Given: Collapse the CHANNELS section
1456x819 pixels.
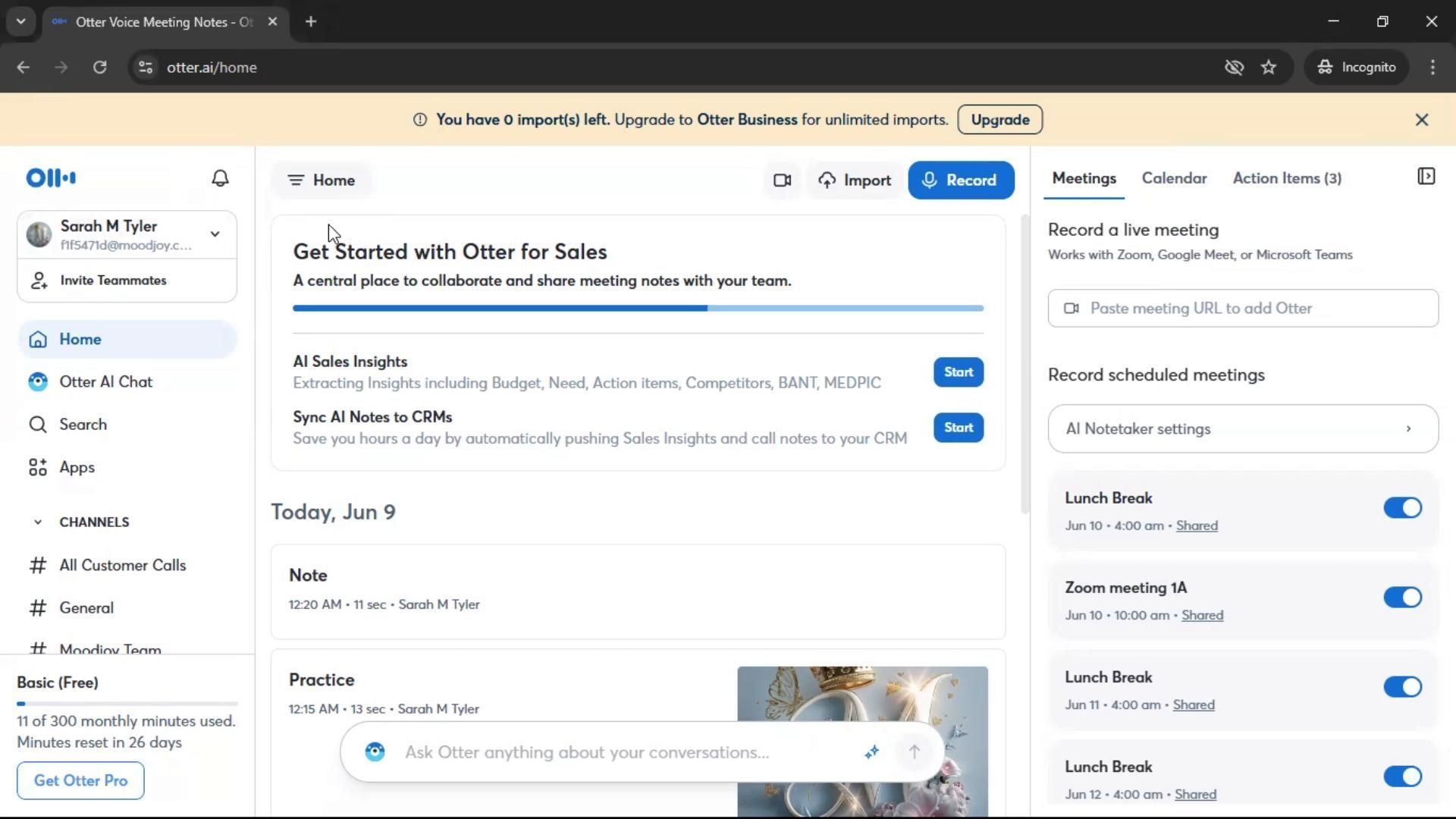Looking at the screenshot, I should (x=38, y=522).
